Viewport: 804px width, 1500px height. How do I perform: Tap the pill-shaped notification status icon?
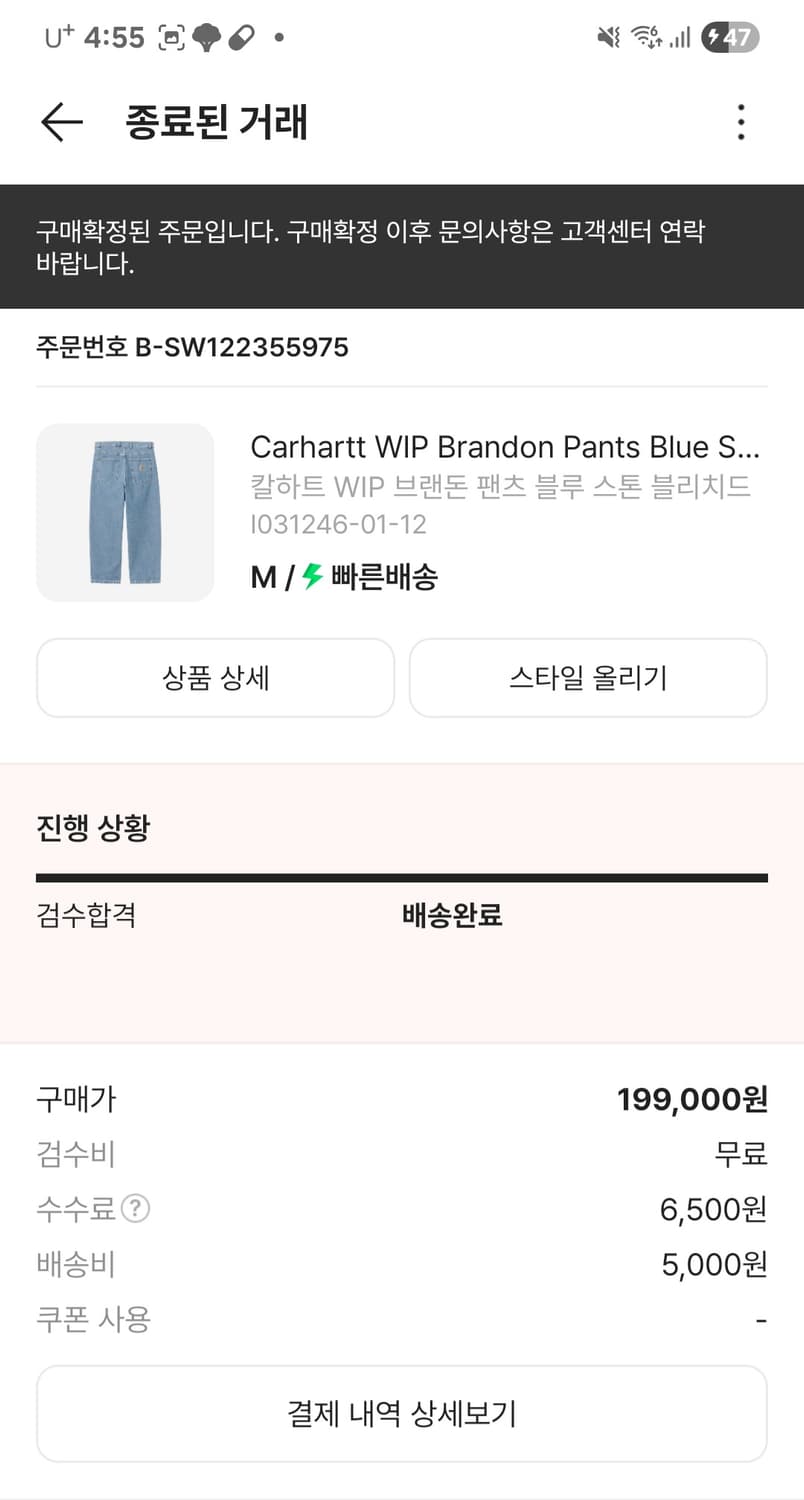point(241,38)
